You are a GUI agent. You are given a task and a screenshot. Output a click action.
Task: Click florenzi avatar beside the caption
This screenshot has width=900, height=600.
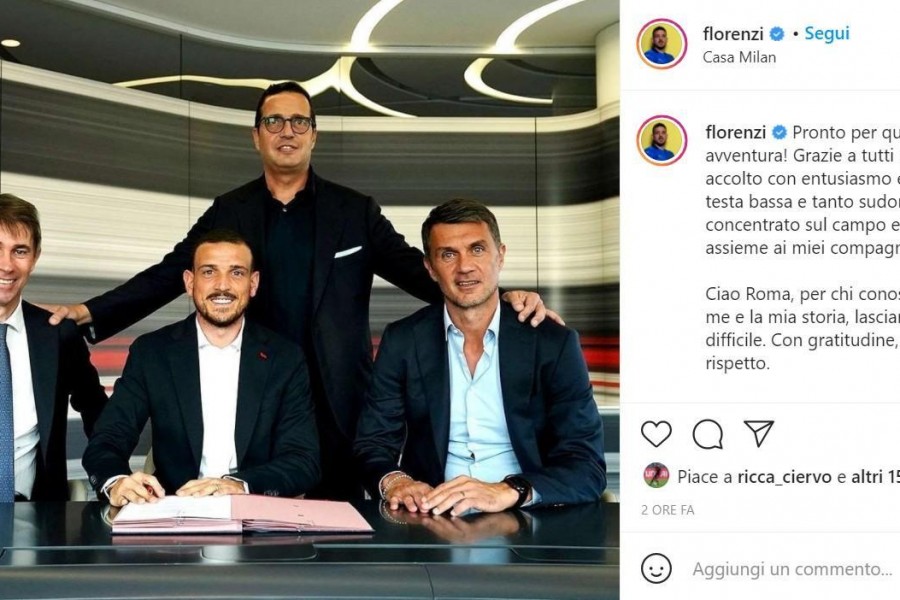click(x=662, y=141)
